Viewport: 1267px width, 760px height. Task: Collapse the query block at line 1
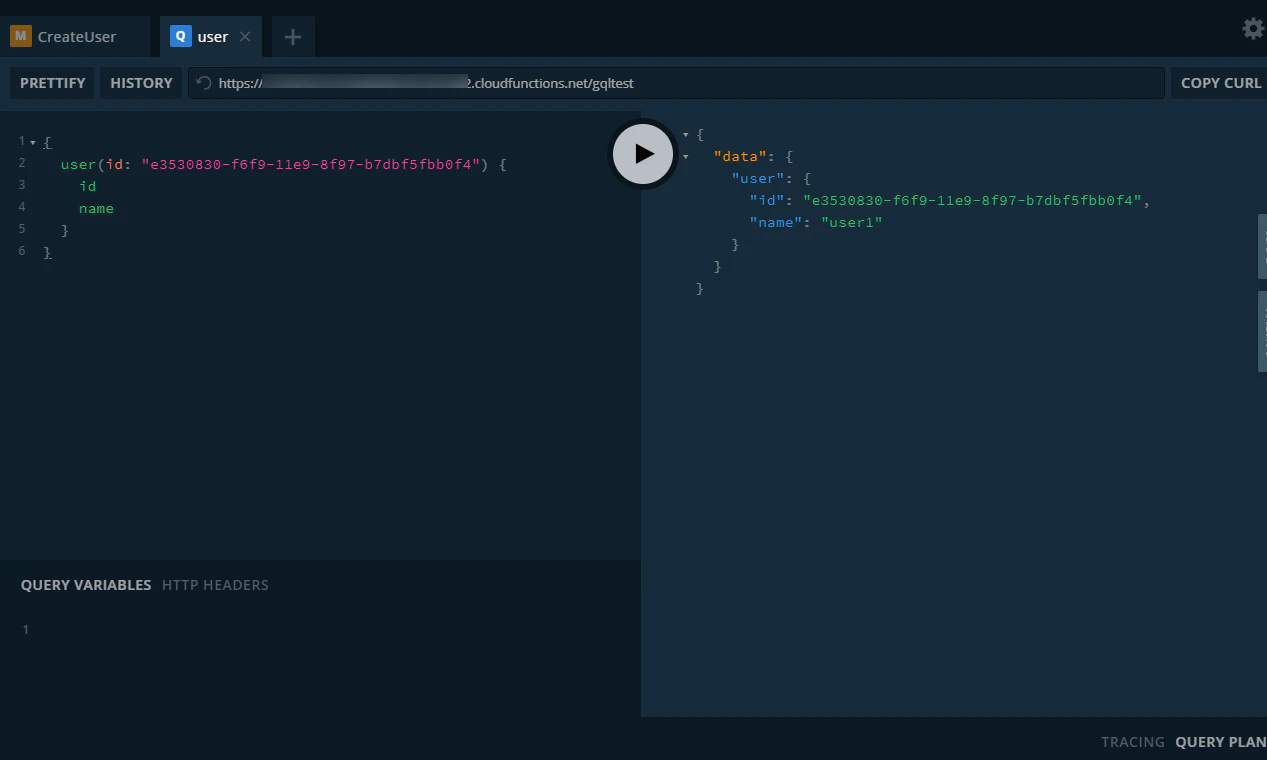(x=32, y=143)
